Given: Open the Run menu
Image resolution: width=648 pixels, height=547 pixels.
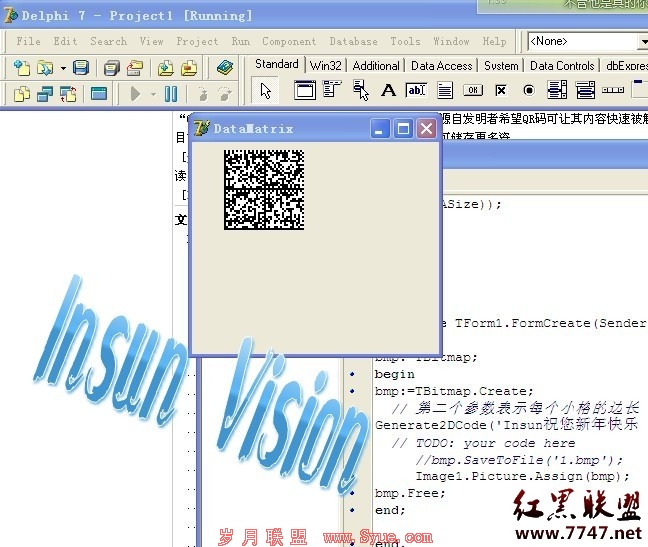Looking at the screenshot, I should (241, 41).
